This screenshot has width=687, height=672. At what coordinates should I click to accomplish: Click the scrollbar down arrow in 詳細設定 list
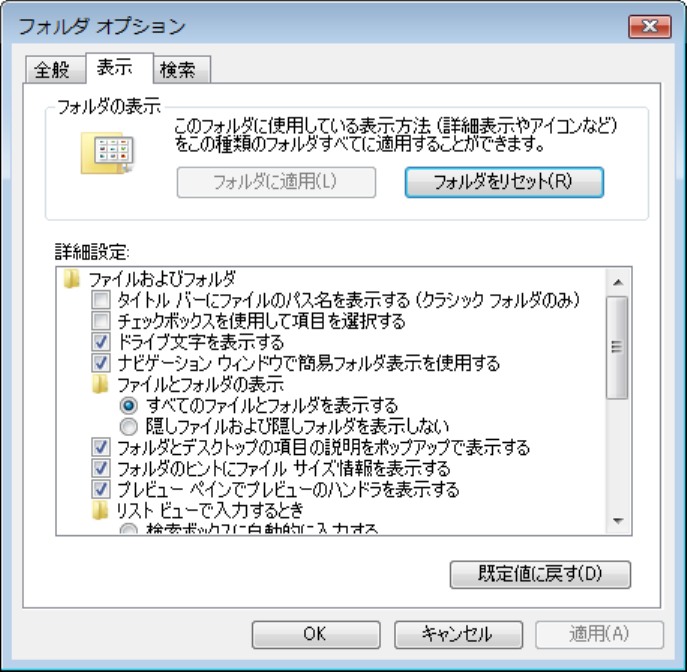point(618,521)
